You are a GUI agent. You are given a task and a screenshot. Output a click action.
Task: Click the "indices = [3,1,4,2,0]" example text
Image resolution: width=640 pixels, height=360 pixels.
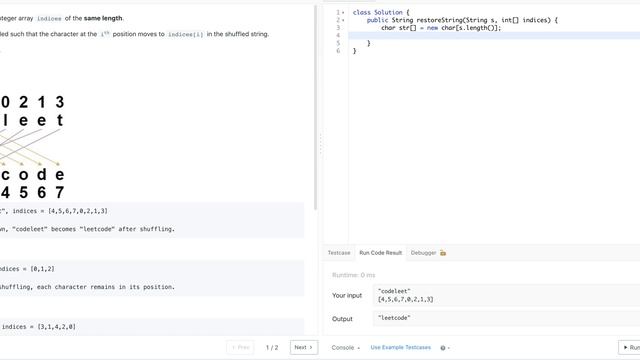(x=39, y=327)
